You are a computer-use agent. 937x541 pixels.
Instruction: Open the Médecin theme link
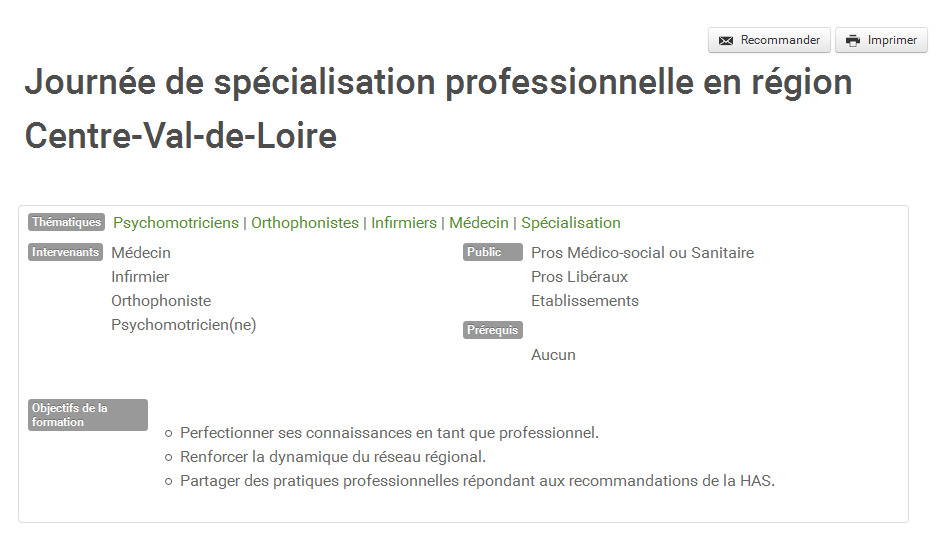(x=479, y=223)
